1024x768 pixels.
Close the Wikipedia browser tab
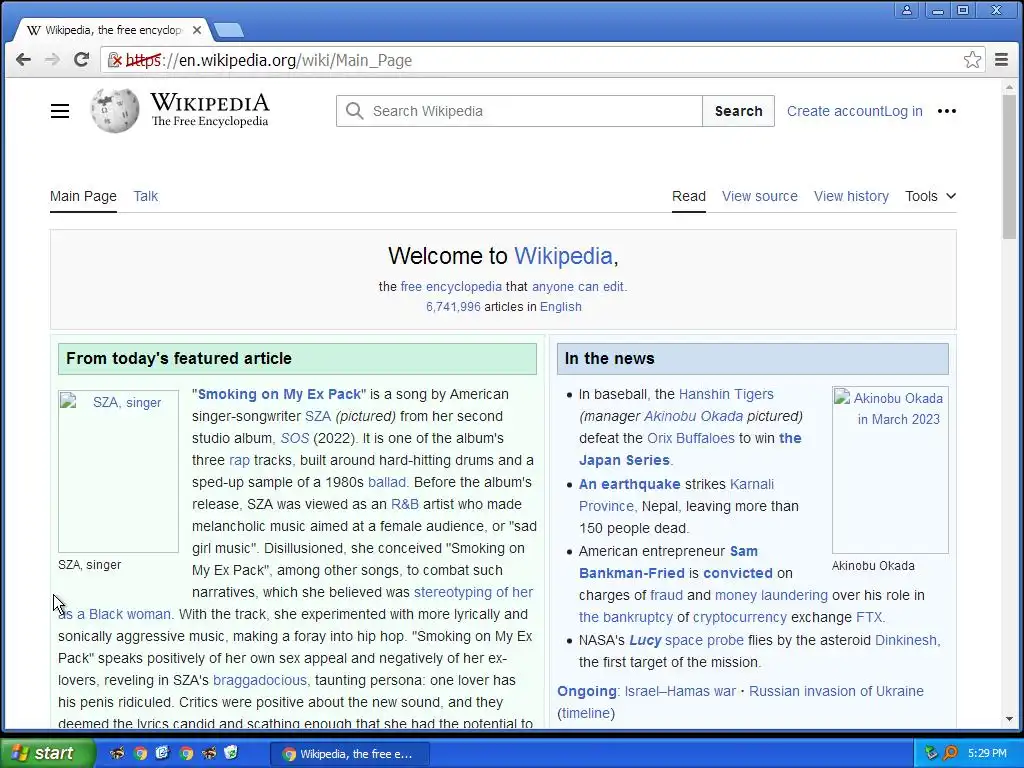tap(197, 30)
